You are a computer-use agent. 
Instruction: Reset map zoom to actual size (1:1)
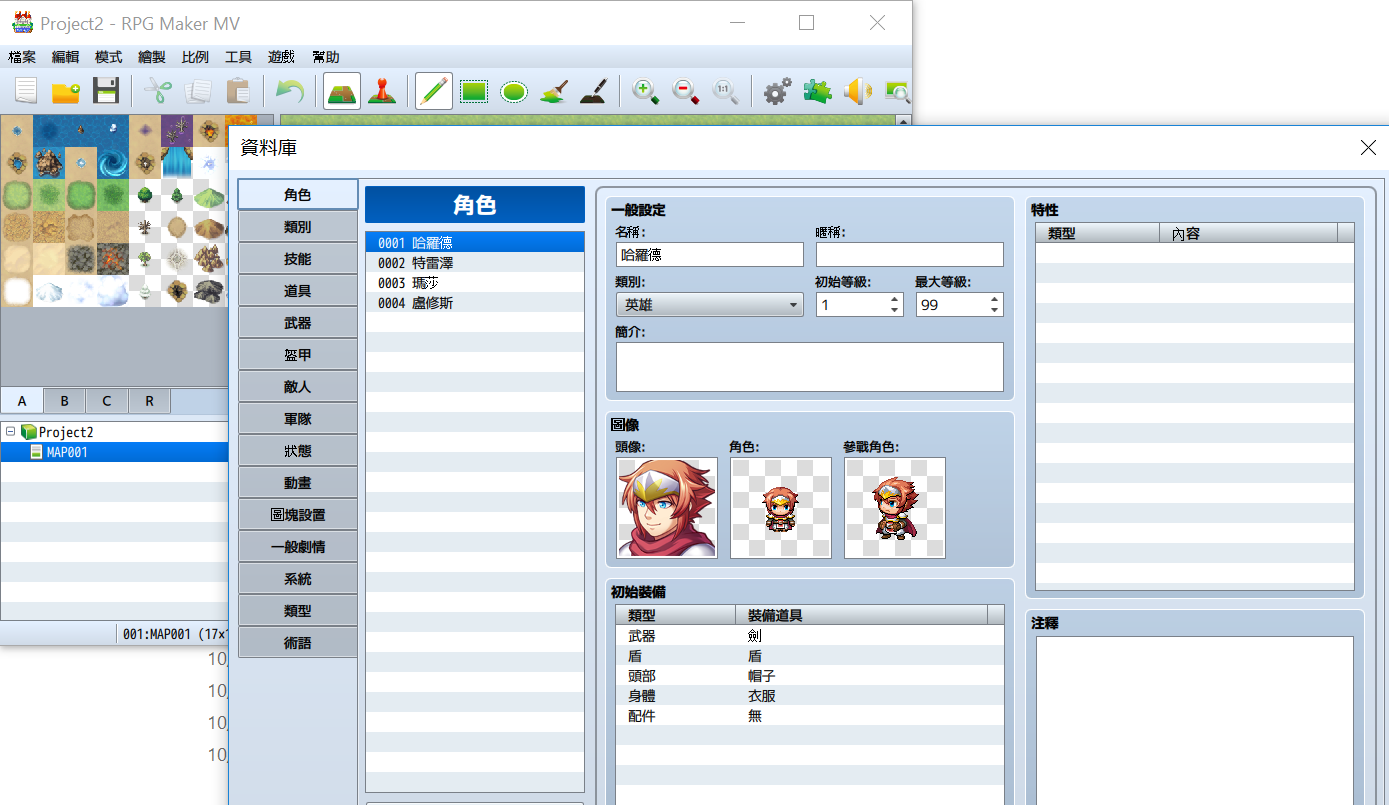pos(726,92)
